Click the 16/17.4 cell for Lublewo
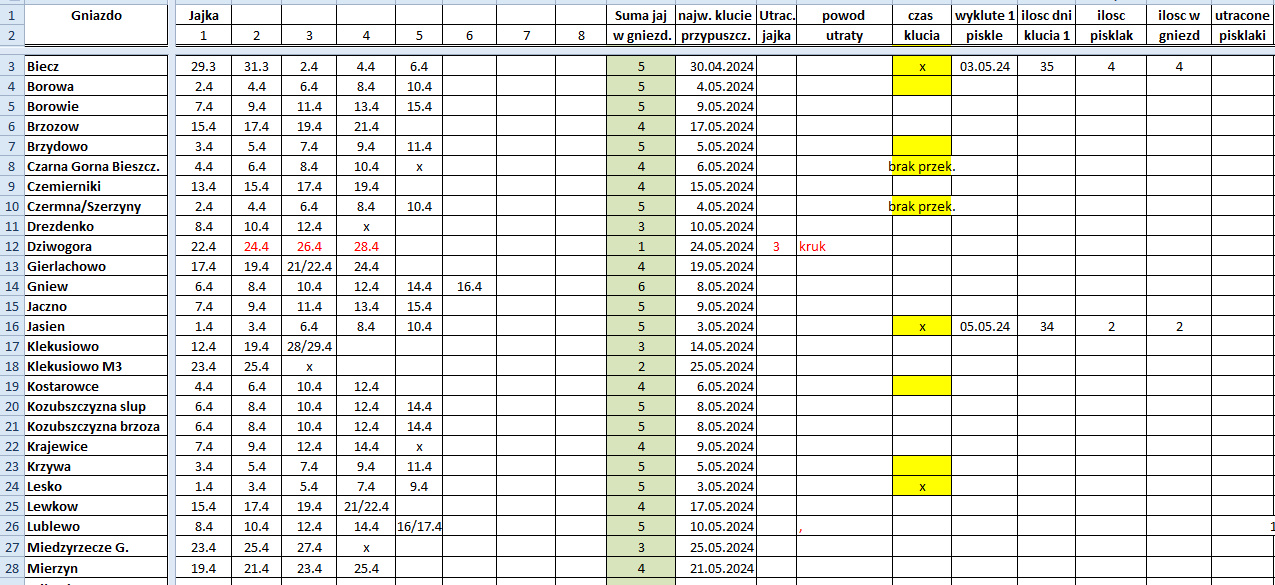 pyautogui.click(x=419, y=526)
